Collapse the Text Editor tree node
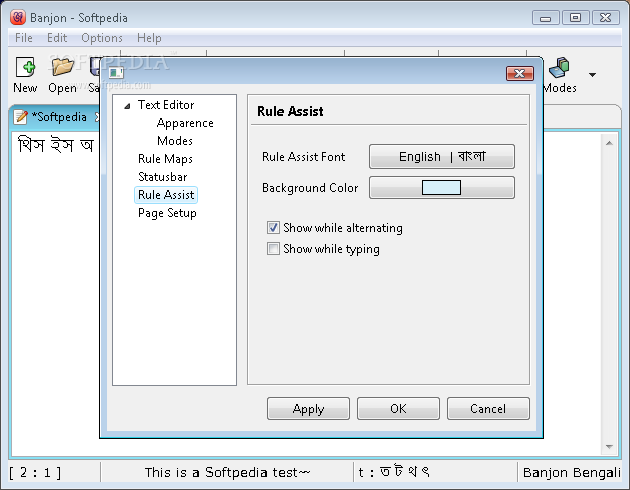Viewport: 630px width, 490px height. [127, 106]
